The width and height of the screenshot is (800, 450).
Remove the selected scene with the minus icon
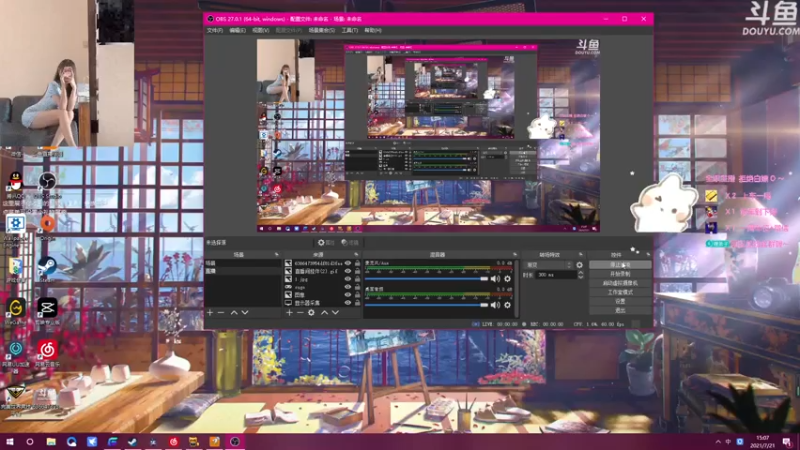pos(221,312)
